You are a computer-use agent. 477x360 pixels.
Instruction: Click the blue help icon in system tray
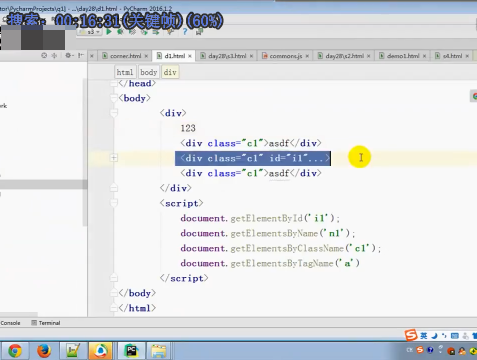[x=430, y=350]
